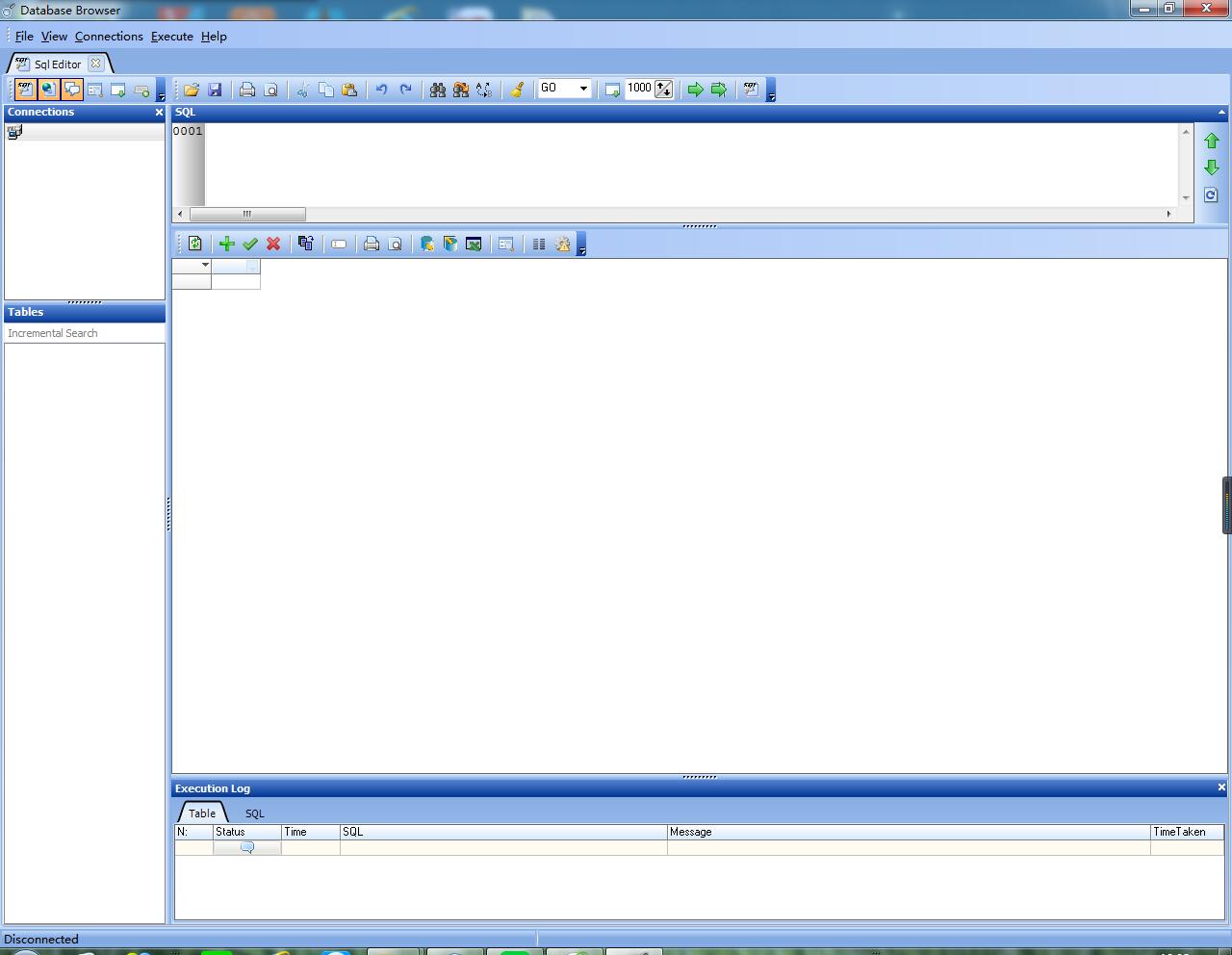
Task: Collapse the SQL panel header arrow
Action: (x=1221, y=113)
